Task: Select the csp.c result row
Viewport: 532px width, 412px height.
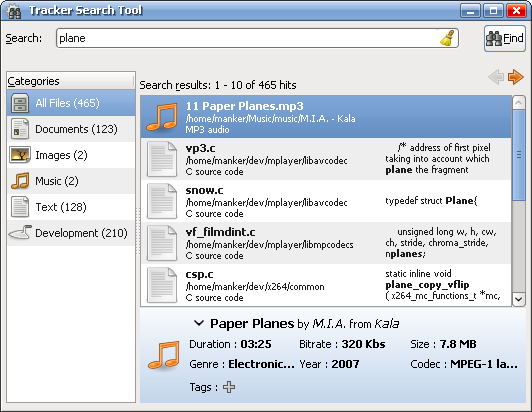Action: point(326,285)
